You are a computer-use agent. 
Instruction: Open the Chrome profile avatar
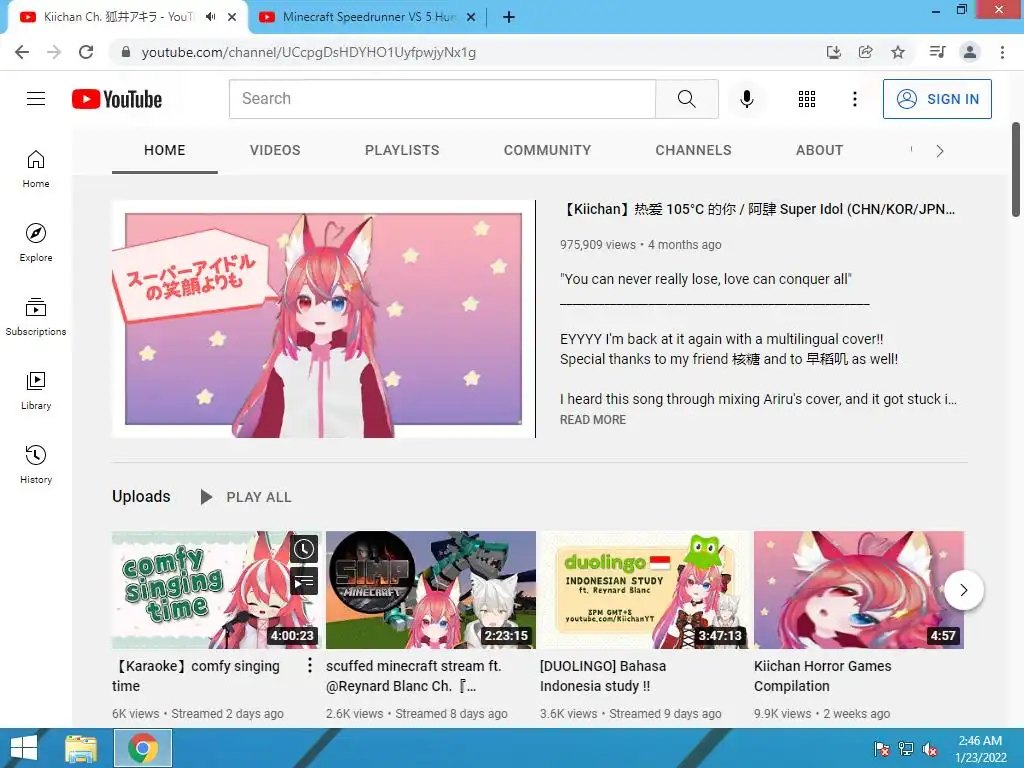[970, 52]
